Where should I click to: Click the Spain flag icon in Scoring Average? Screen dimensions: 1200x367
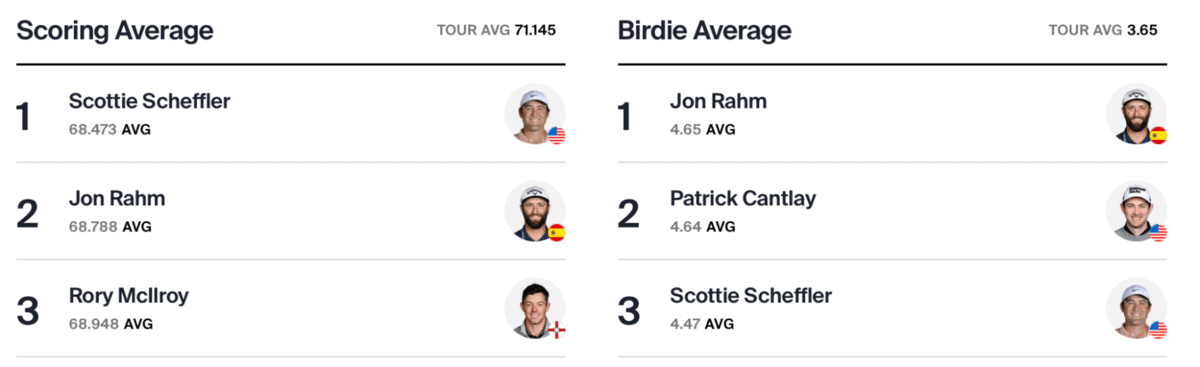pyautogui.click(x=556, y=232)
